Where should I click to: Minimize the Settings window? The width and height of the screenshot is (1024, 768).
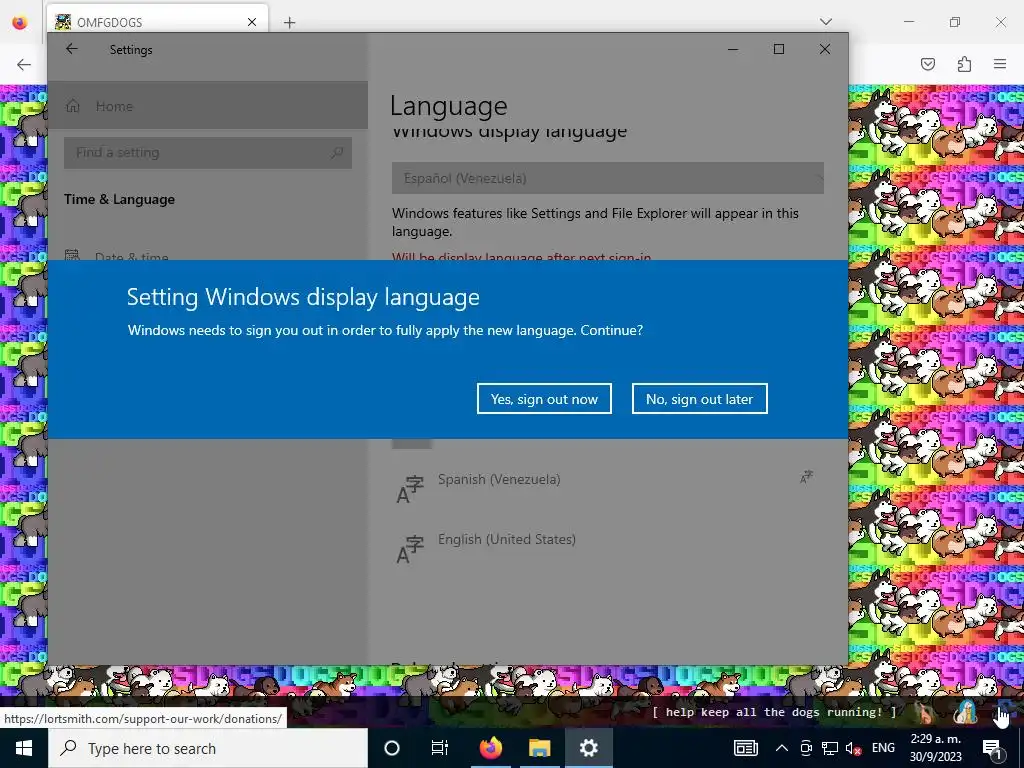(x=733, y=49)
